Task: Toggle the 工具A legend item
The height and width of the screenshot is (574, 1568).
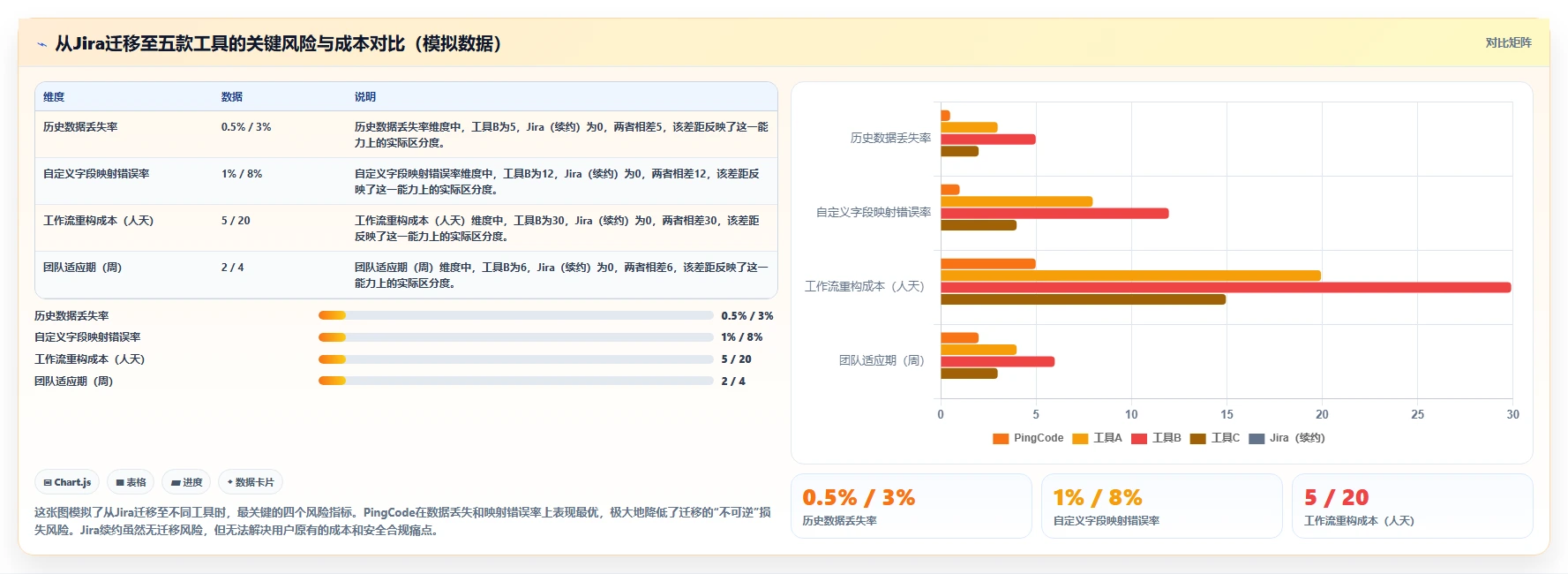Action: click(x=1097, y=438)
